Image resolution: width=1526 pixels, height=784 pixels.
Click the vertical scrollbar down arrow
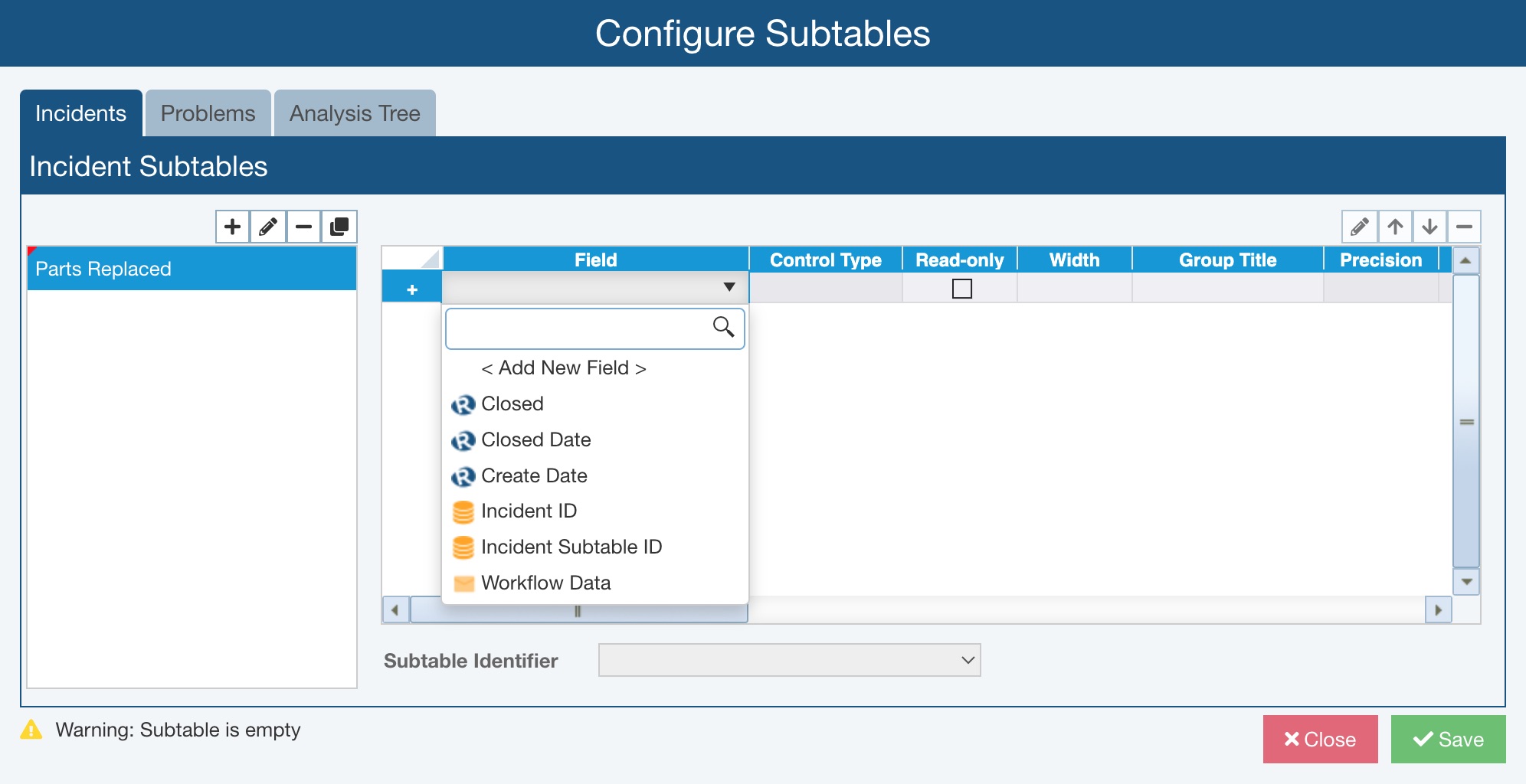[1466, 582]
